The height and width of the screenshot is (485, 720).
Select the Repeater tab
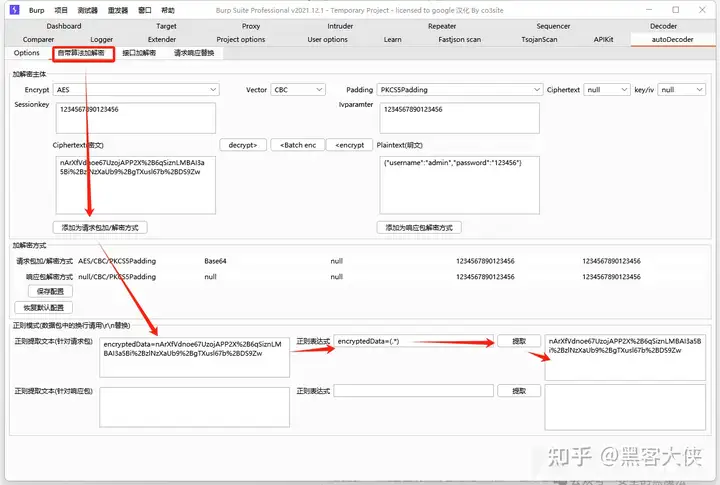[x=442, y=26]
